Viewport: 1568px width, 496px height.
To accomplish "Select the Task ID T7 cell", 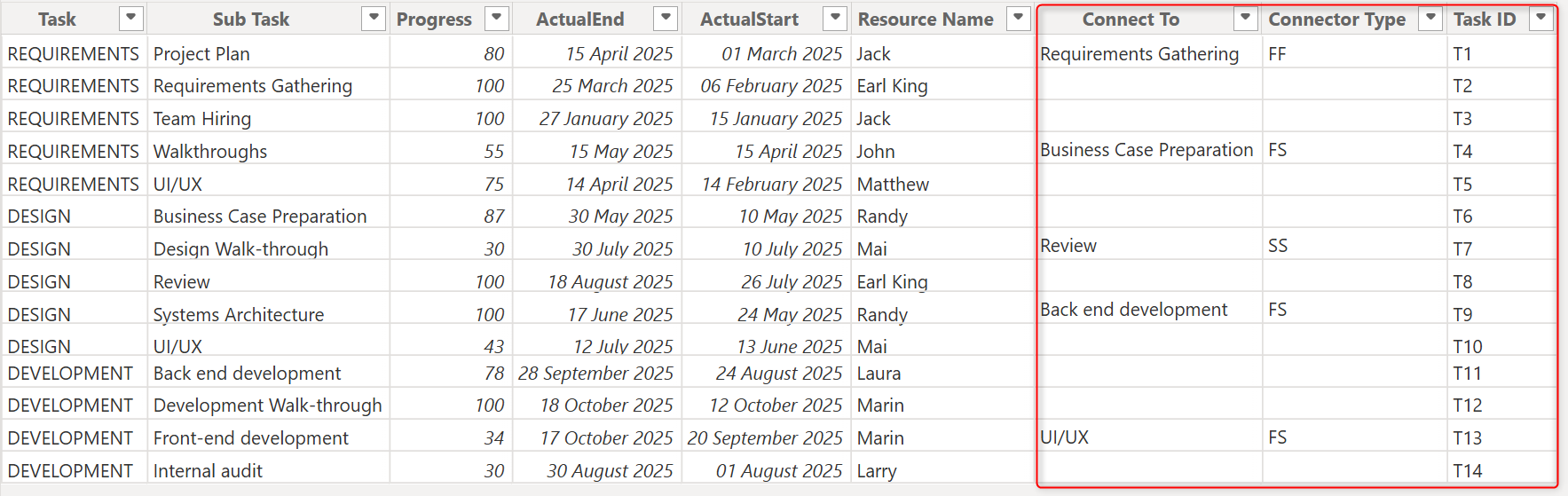I will coord(1462,249).
